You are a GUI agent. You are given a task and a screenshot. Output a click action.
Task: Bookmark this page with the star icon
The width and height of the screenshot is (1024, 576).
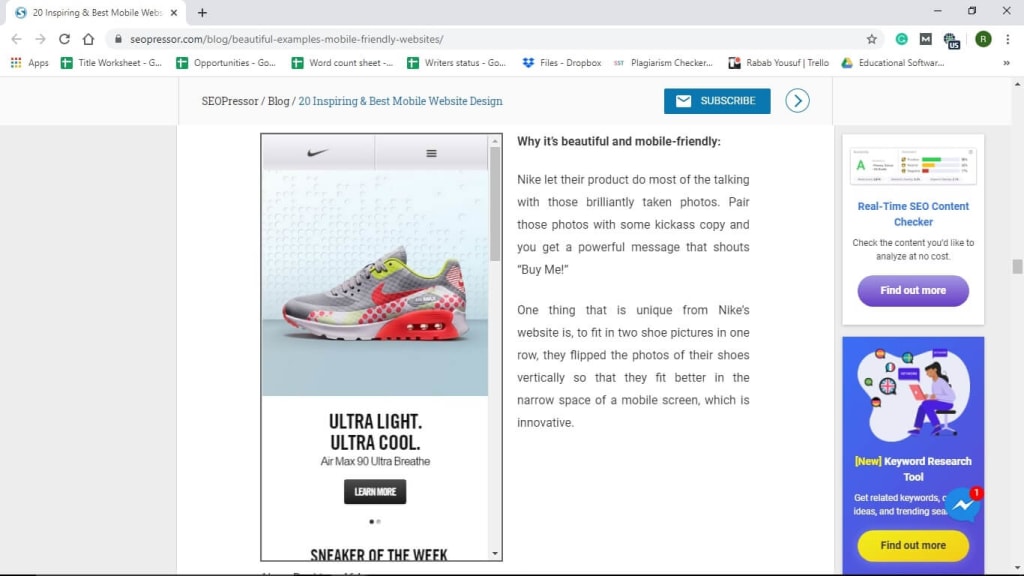coord(871,39)
